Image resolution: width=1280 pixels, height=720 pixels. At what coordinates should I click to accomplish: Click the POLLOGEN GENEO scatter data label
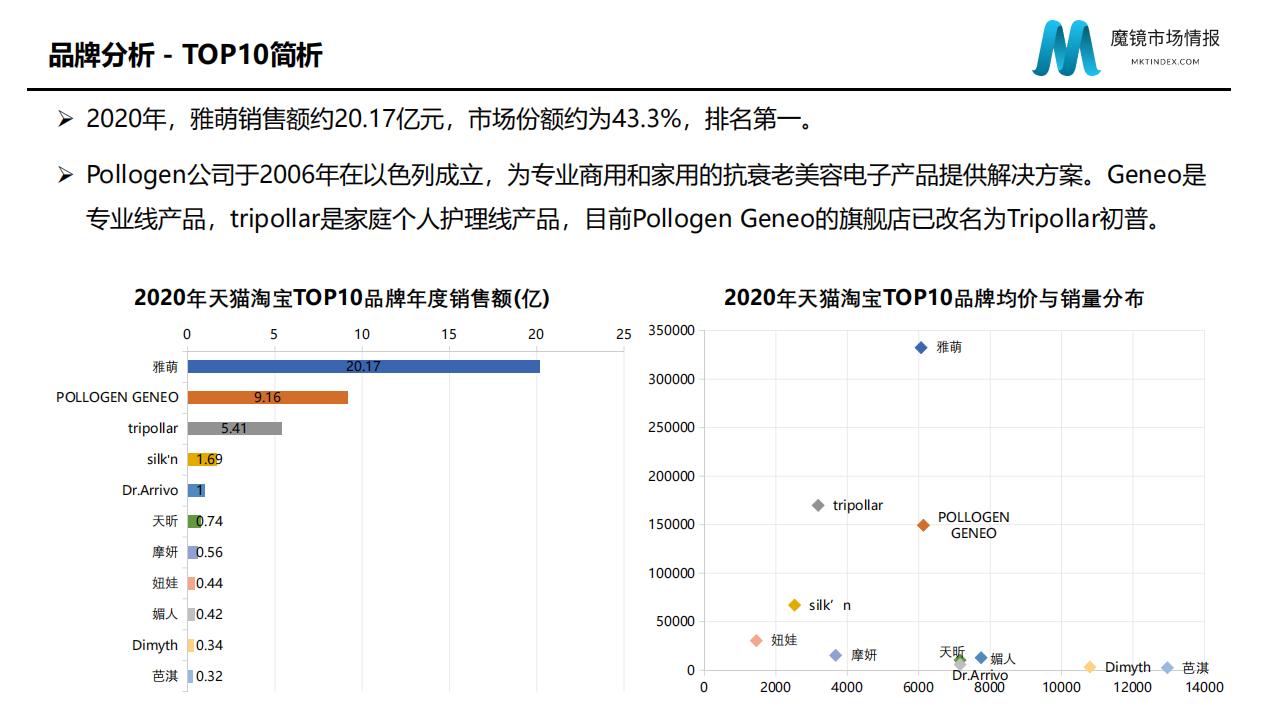pos(973,525)
